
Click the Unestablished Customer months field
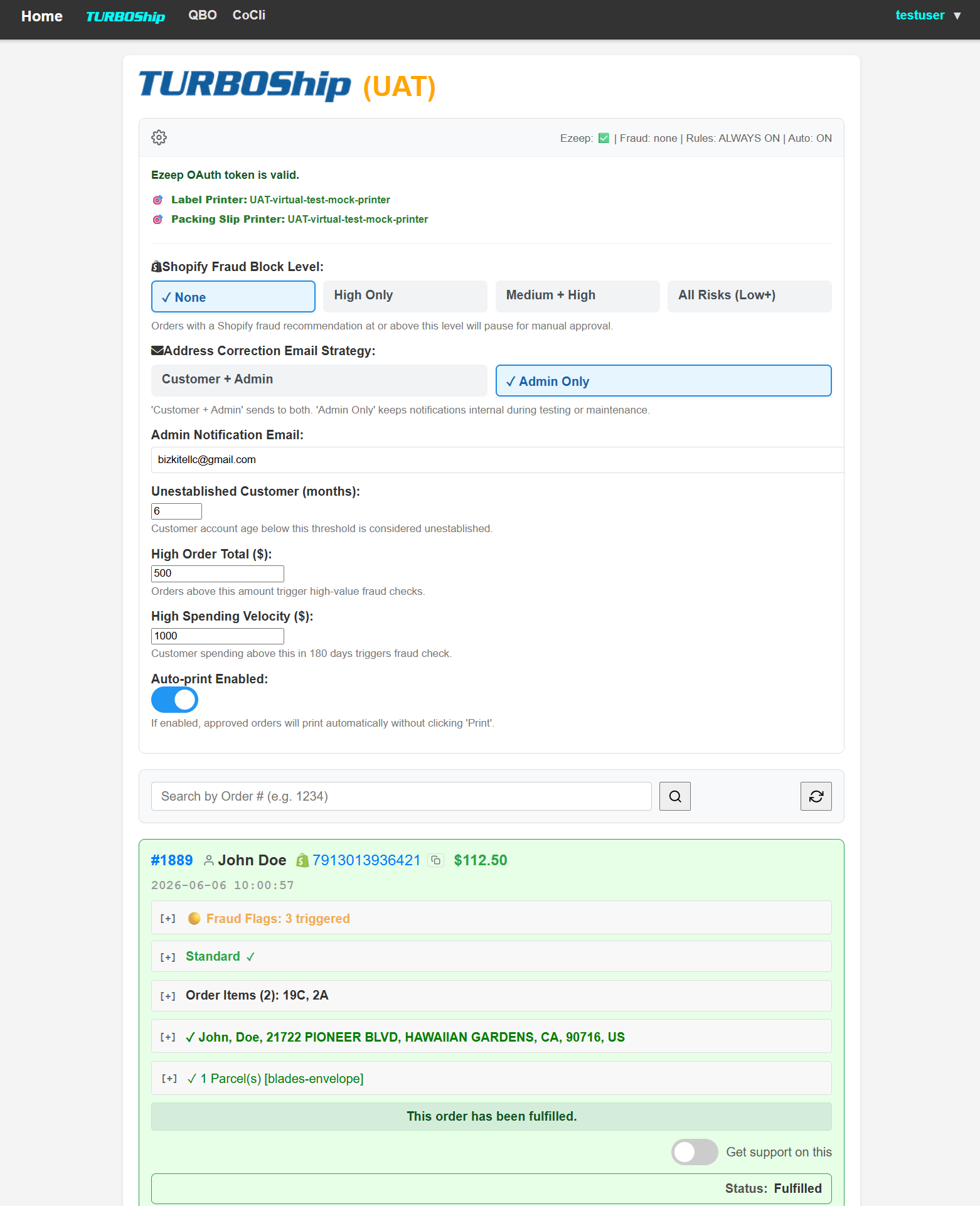pos(176,511)
